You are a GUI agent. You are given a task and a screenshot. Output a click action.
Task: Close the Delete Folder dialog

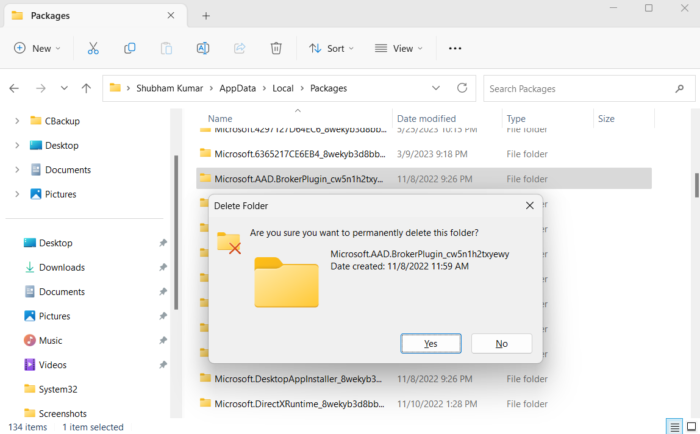529,205
